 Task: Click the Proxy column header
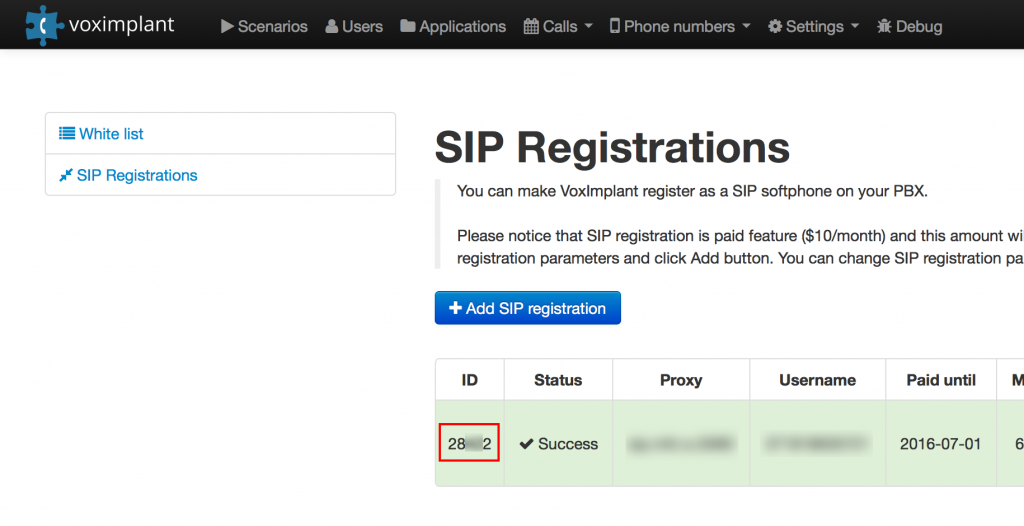tap(680, 380)
